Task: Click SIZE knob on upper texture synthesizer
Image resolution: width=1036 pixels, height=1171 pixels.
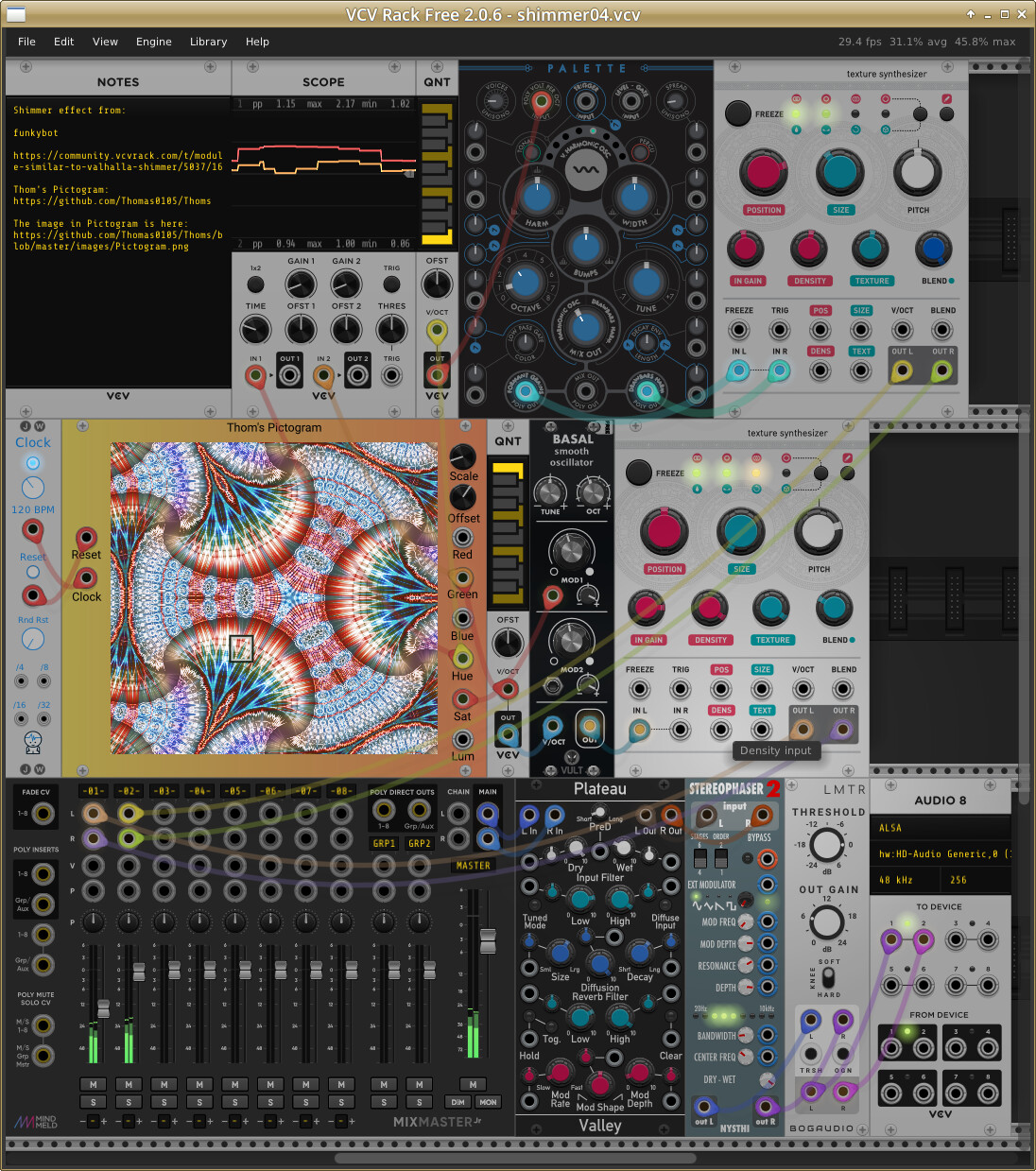Action: point(839,172)
